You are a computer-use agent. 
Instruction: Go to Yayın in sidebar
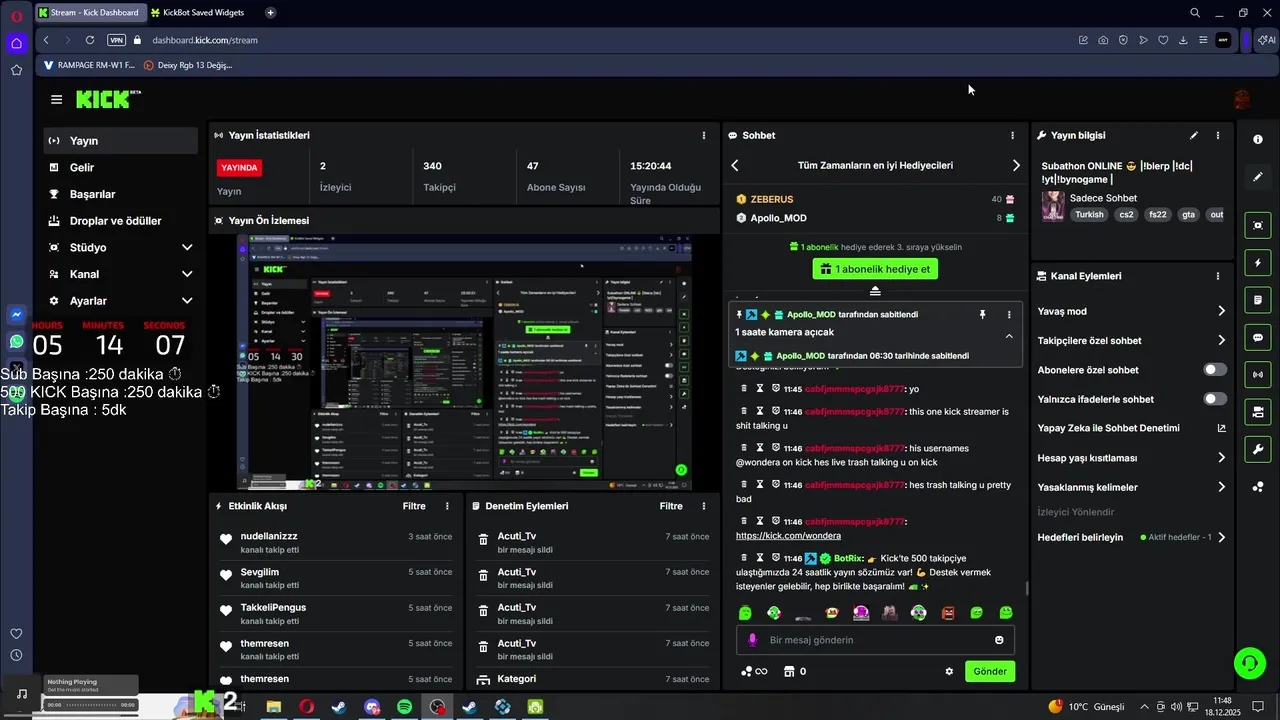[120, 141]
